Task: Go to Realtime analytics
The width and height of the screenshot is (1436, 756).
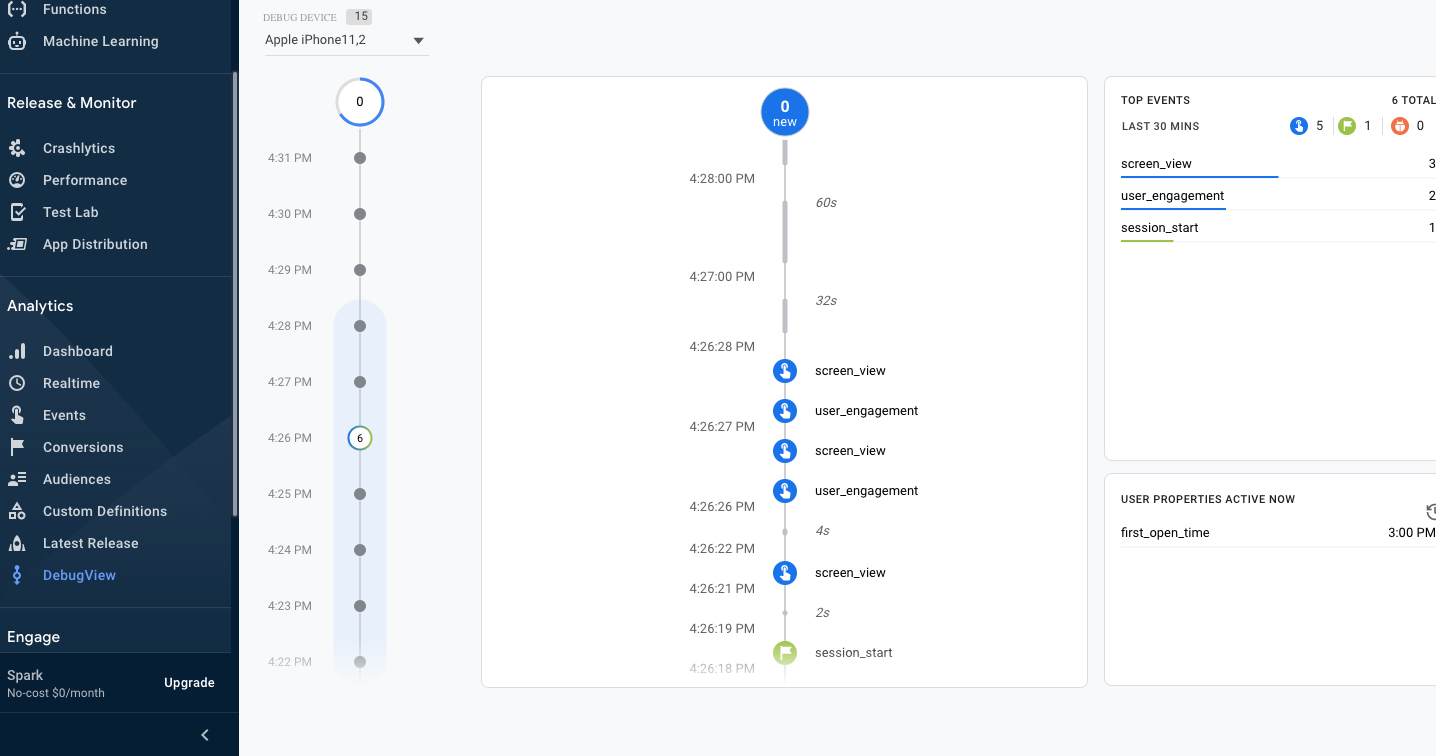Action: pos(71,383)
